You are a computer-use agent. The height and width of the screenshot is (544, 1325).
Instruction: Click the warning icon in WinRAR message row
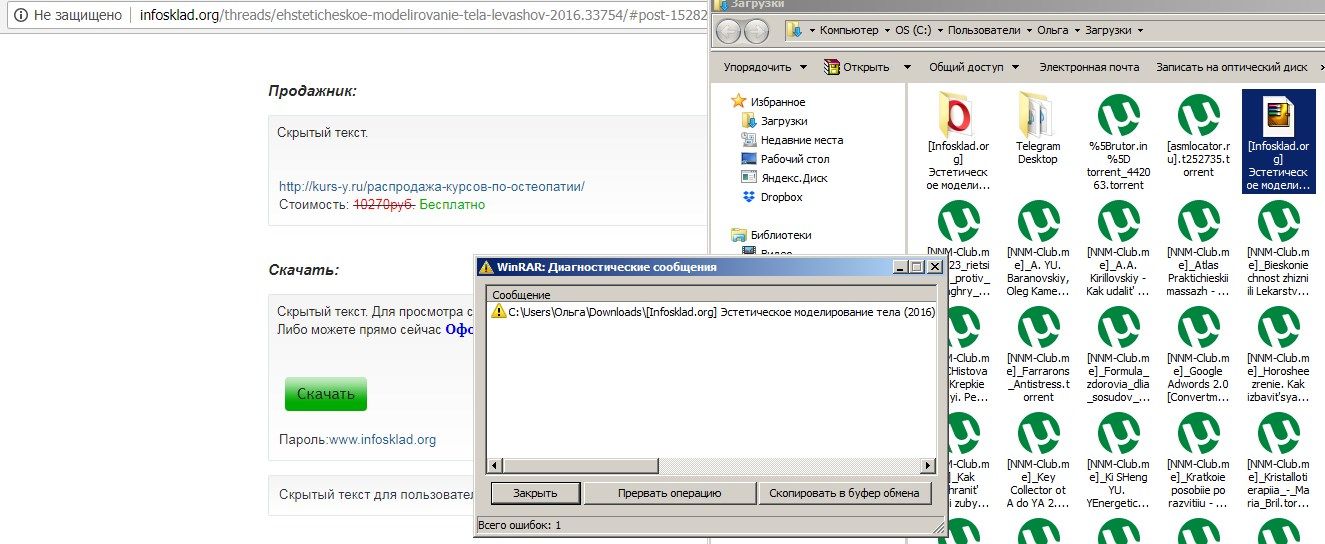498,312
